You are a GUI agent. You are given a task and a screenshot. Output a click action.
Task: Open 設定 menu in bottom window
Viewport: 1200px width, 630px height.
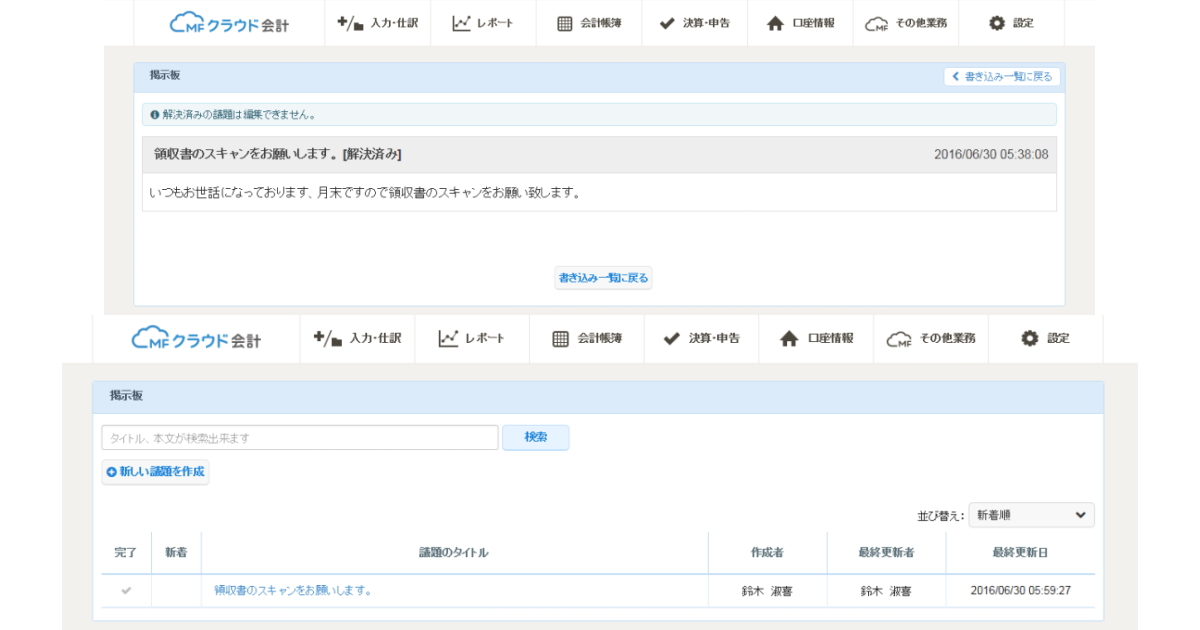[1045, 339]
